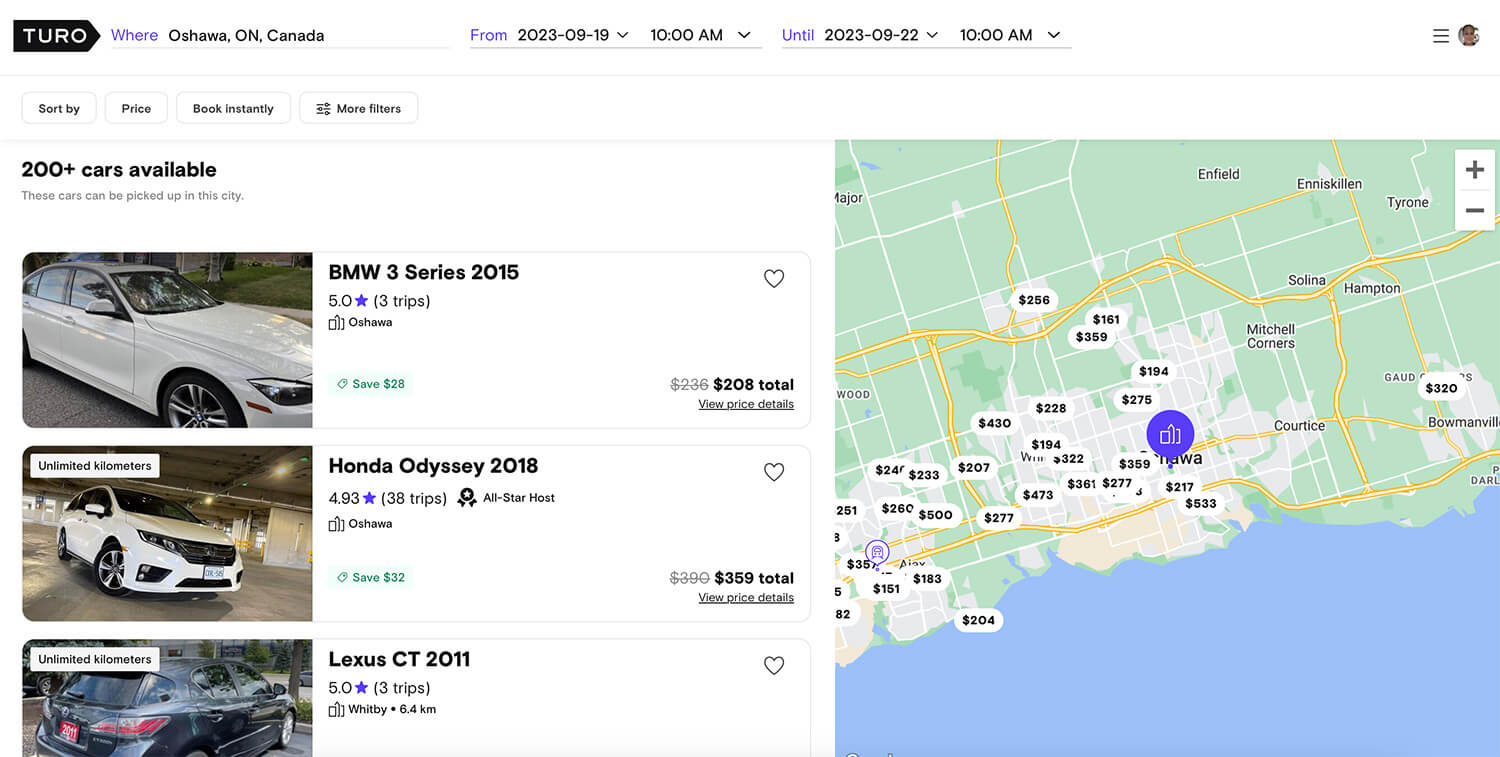The width and height of the screenshot is (1500, 757).
Task: Favorite the Honda Odyssey 2018 heart
Action: [x=774, y=472]
